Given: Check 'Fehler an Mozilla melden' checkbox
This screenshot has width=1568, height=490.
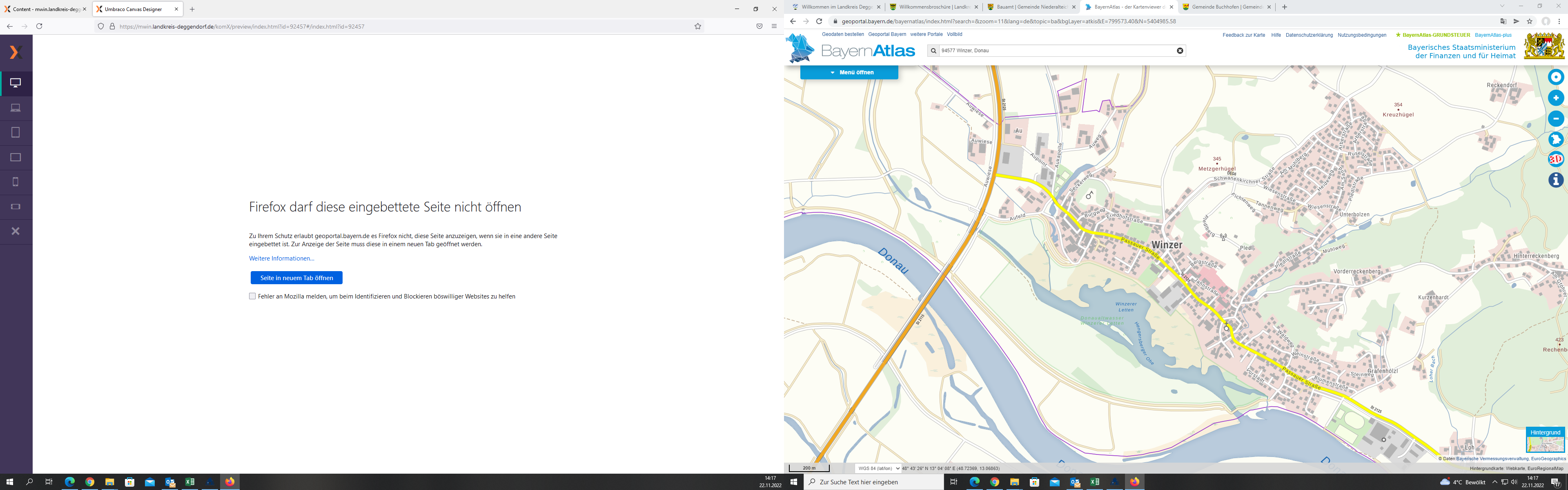Looking at the screenshot, I should pos(252,296).
